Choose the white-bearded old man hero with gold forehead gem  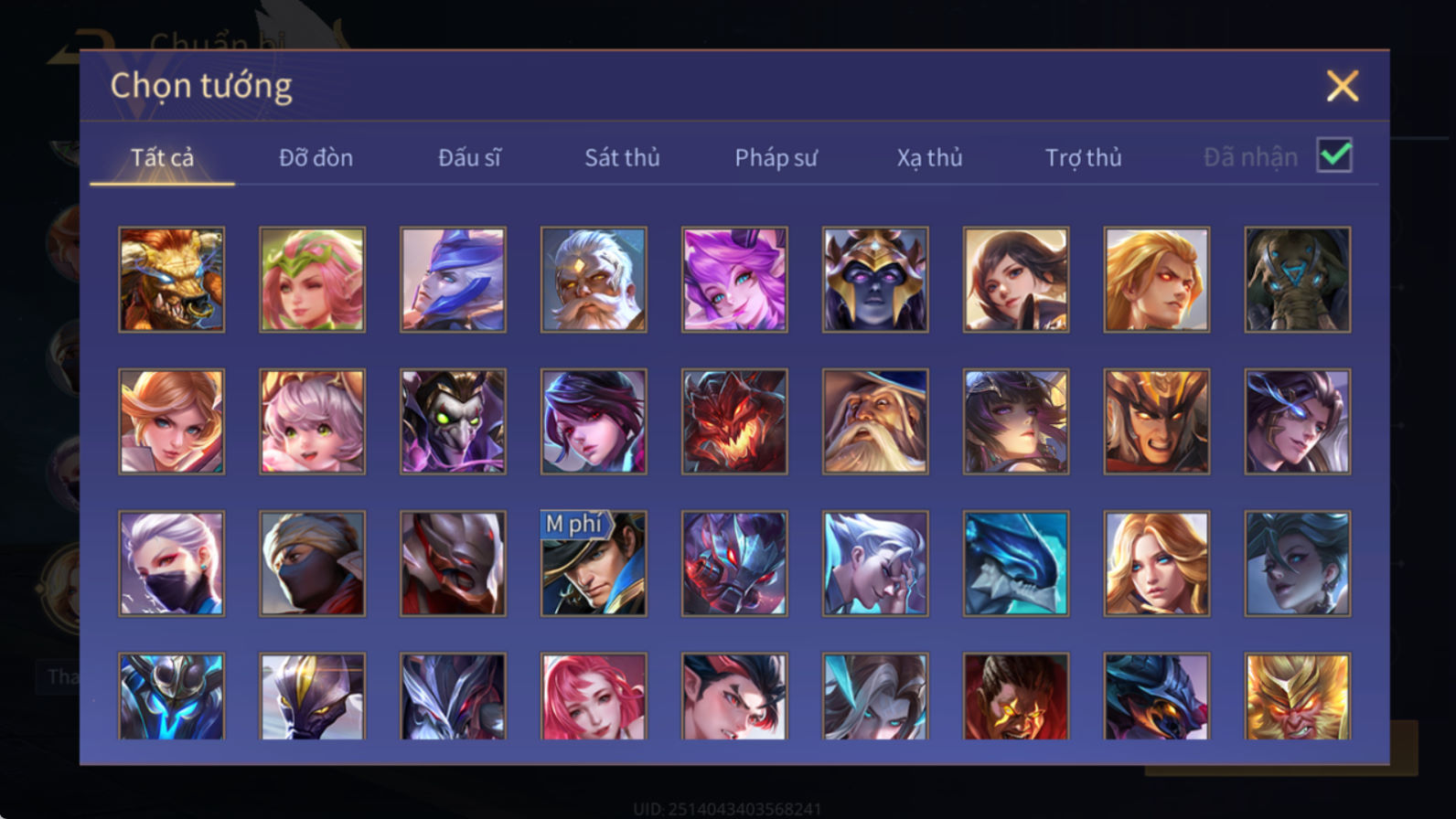[594, 280]
